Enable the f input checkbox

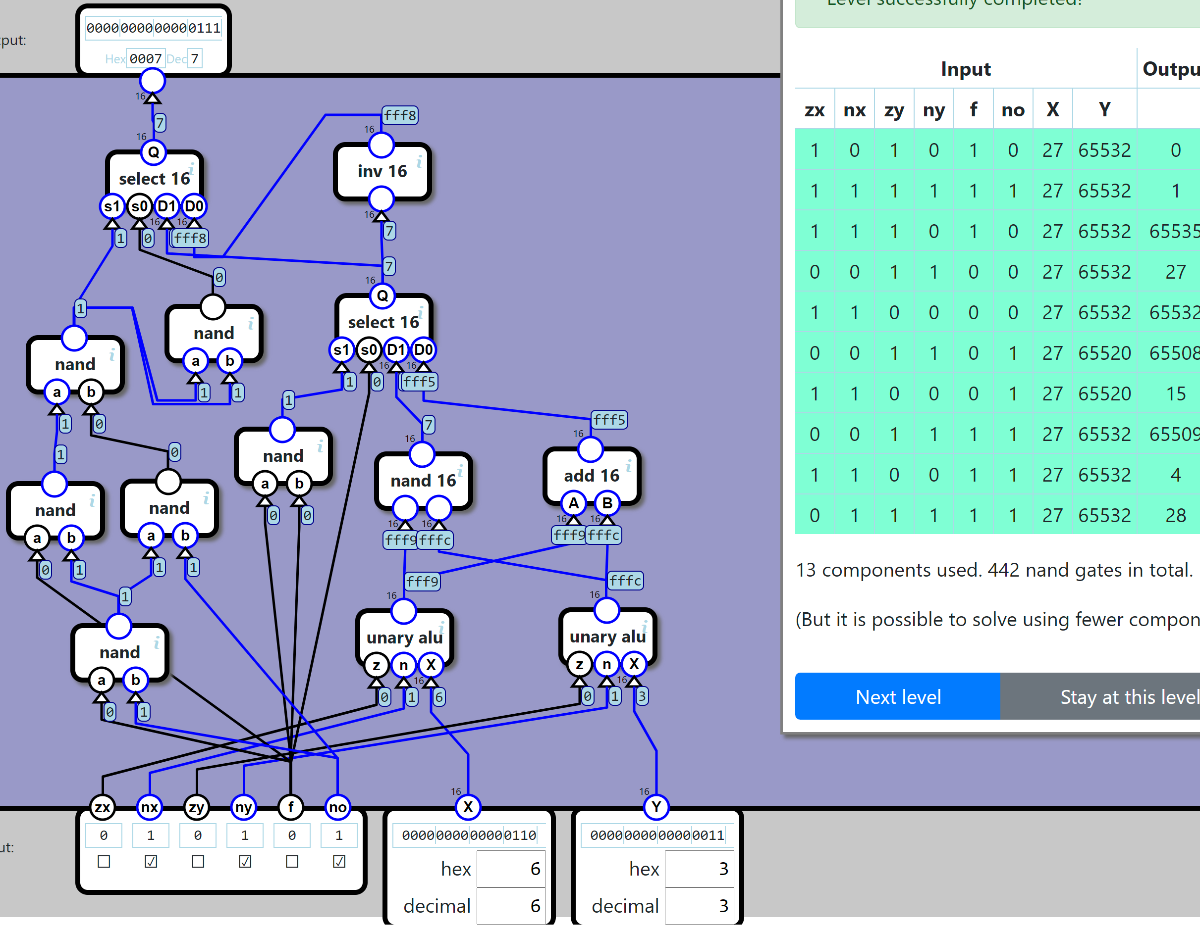[x=292, y=861]
